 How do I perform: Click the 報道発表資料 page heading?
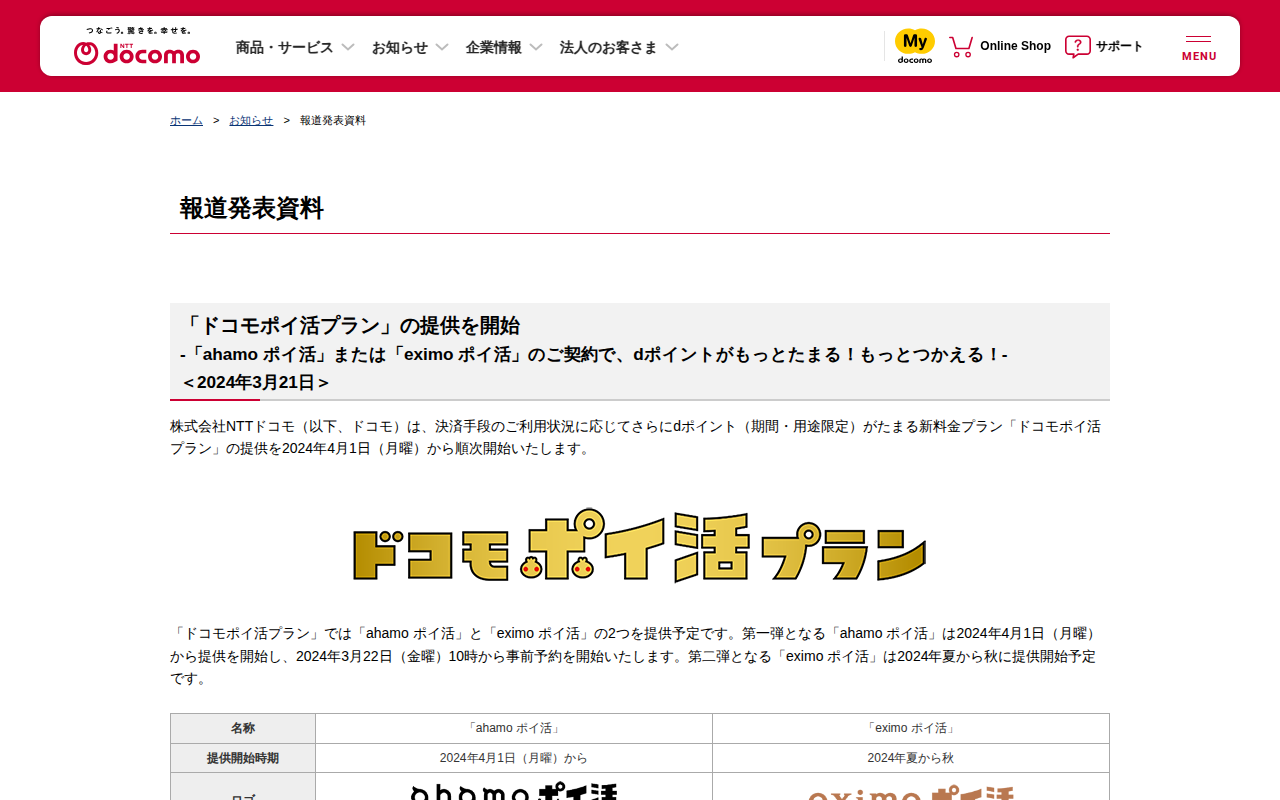pos(252,208)
